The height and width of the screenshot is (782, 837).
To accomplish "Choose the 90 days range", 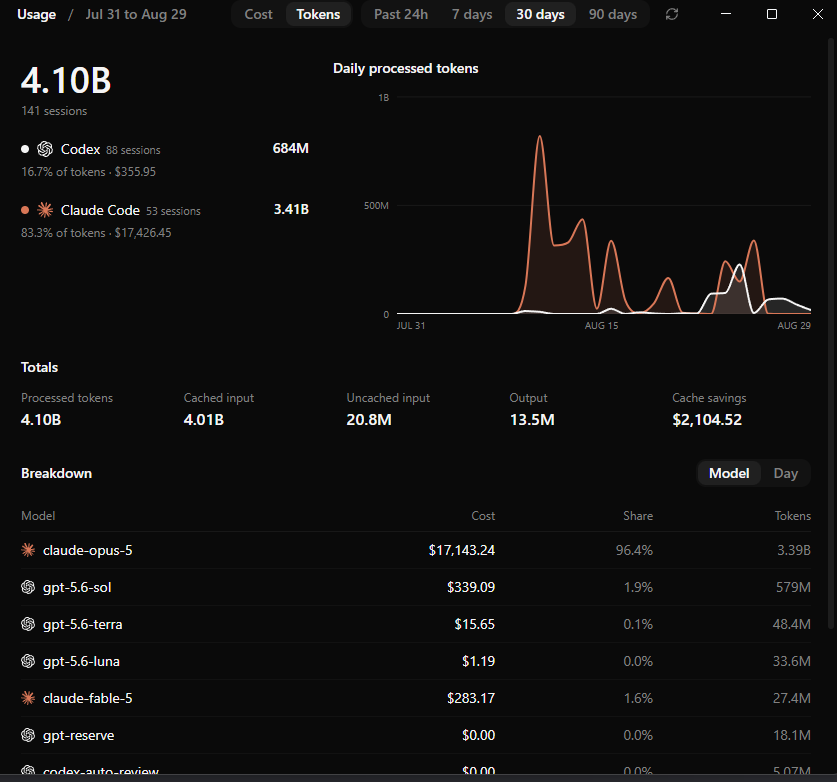I will coord(613,14).
